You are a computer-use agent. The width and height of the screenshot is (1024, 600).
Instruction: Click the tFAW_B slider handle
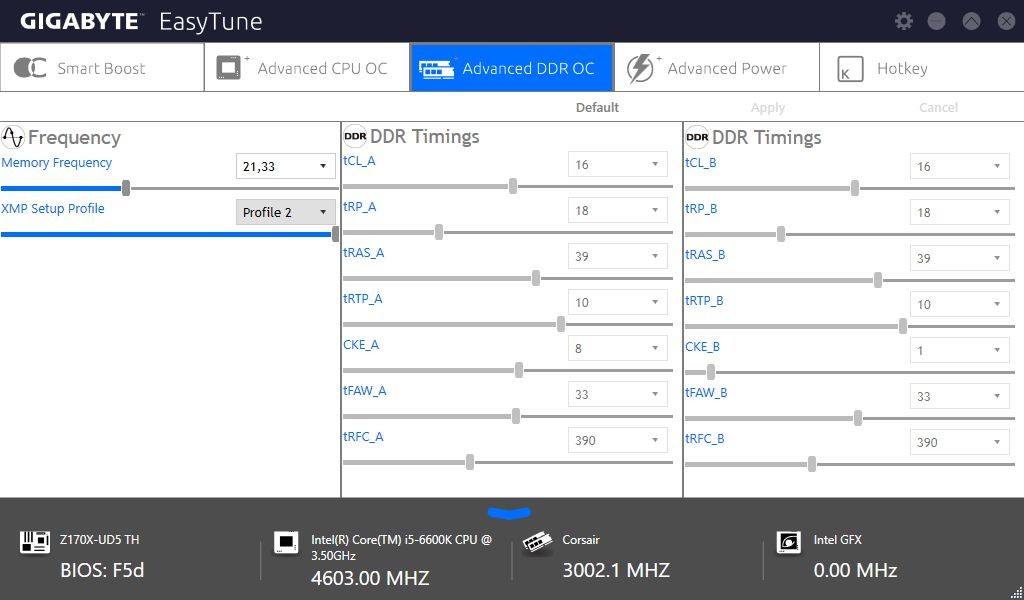[x=857, y=418]
